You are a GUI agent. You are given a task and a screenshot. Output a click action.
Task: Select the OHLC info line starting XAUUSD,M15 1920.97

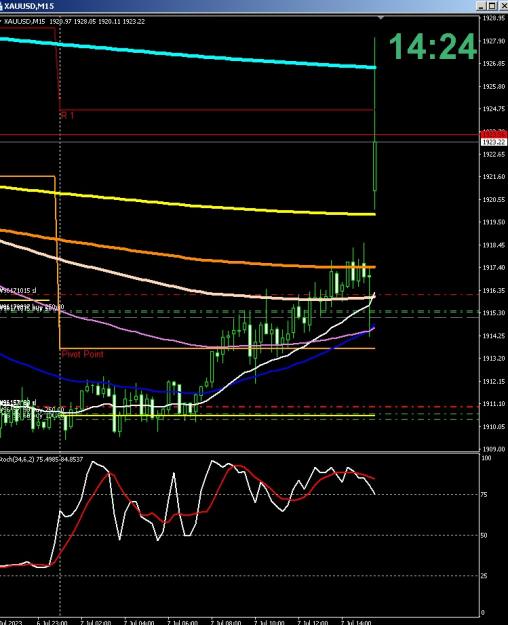pos(75,22)
